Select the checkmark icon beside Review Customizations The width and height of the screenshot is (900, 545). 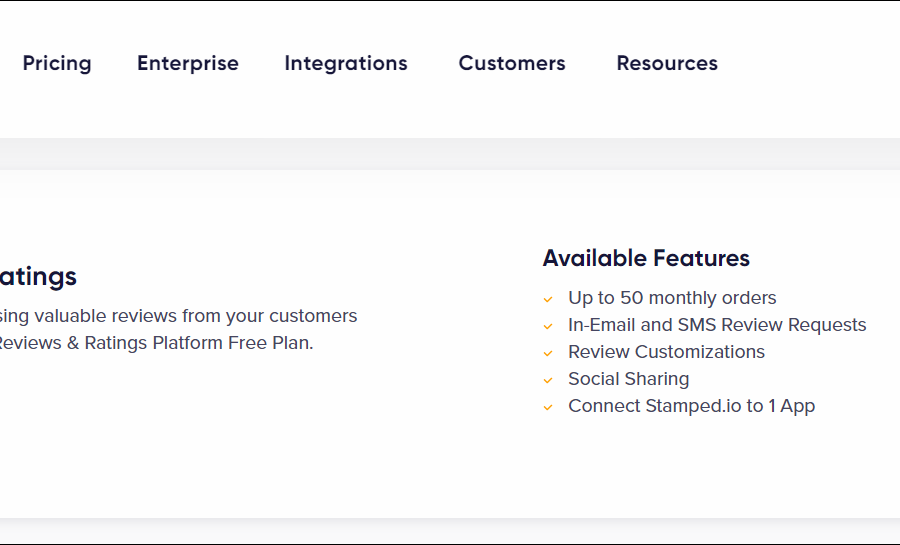[548, 353]
